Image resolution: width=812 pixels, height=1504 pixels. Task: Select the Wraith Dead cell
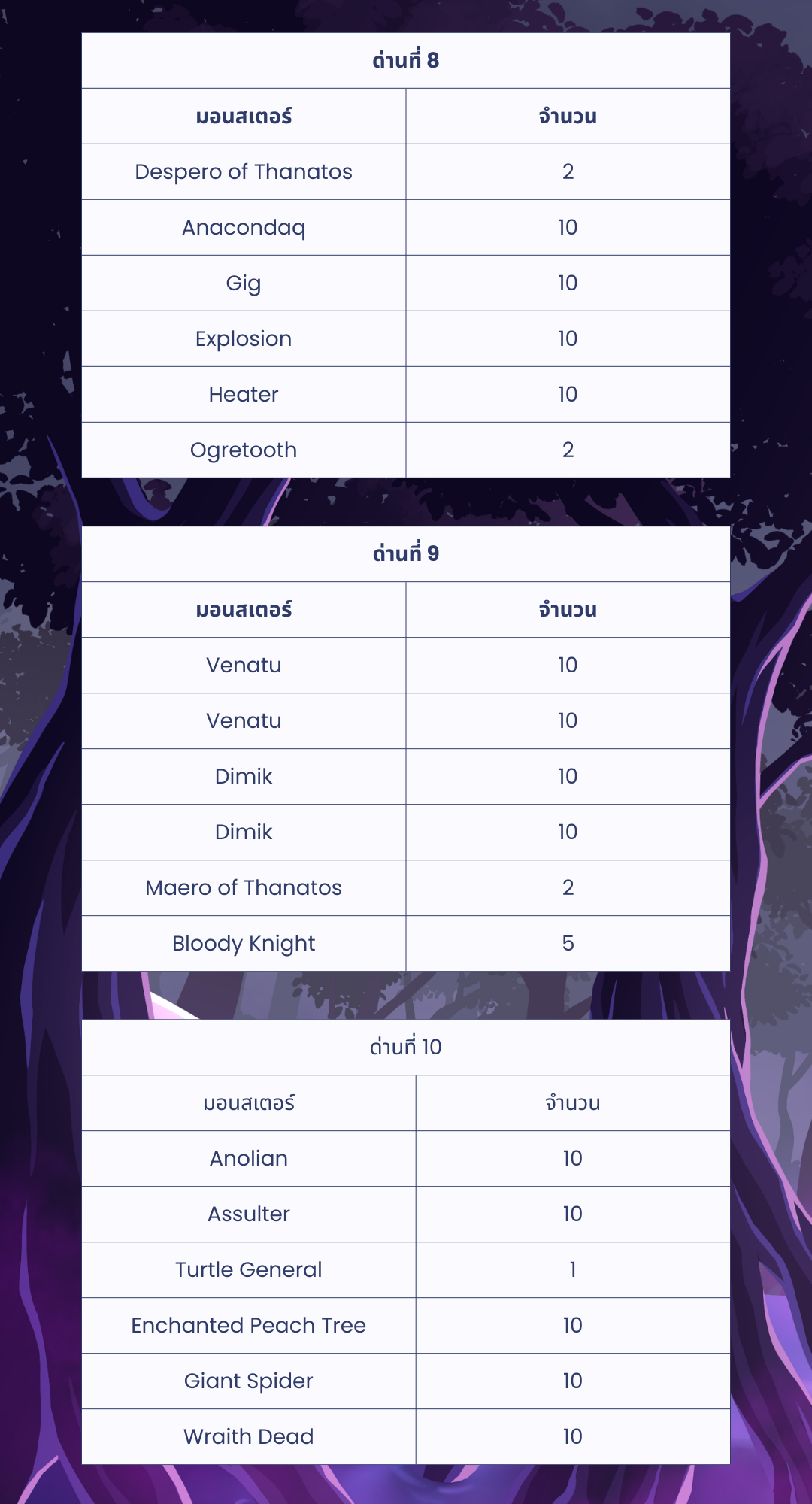point(248,1436)
